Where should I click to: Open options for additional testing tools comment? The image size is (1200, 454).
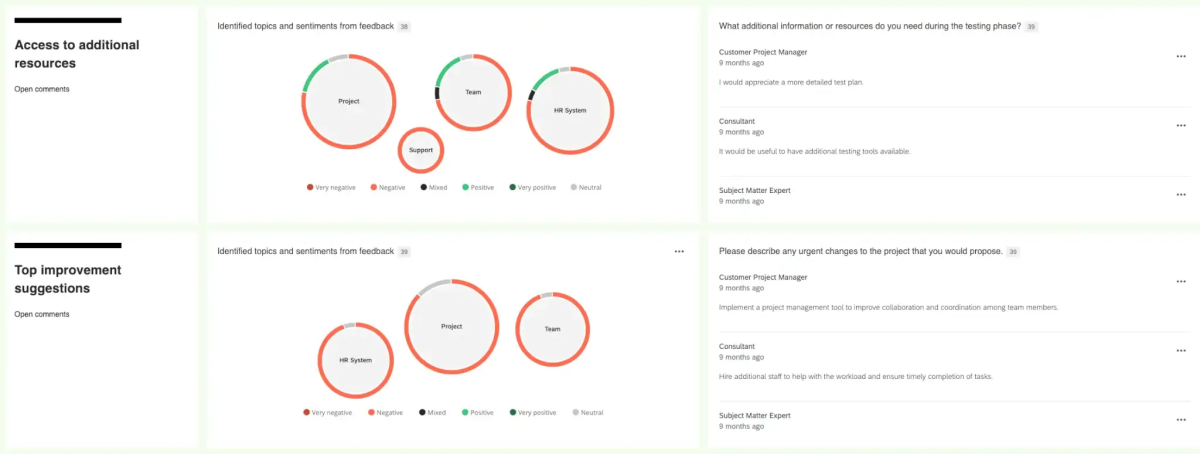tap(1181, 126)
